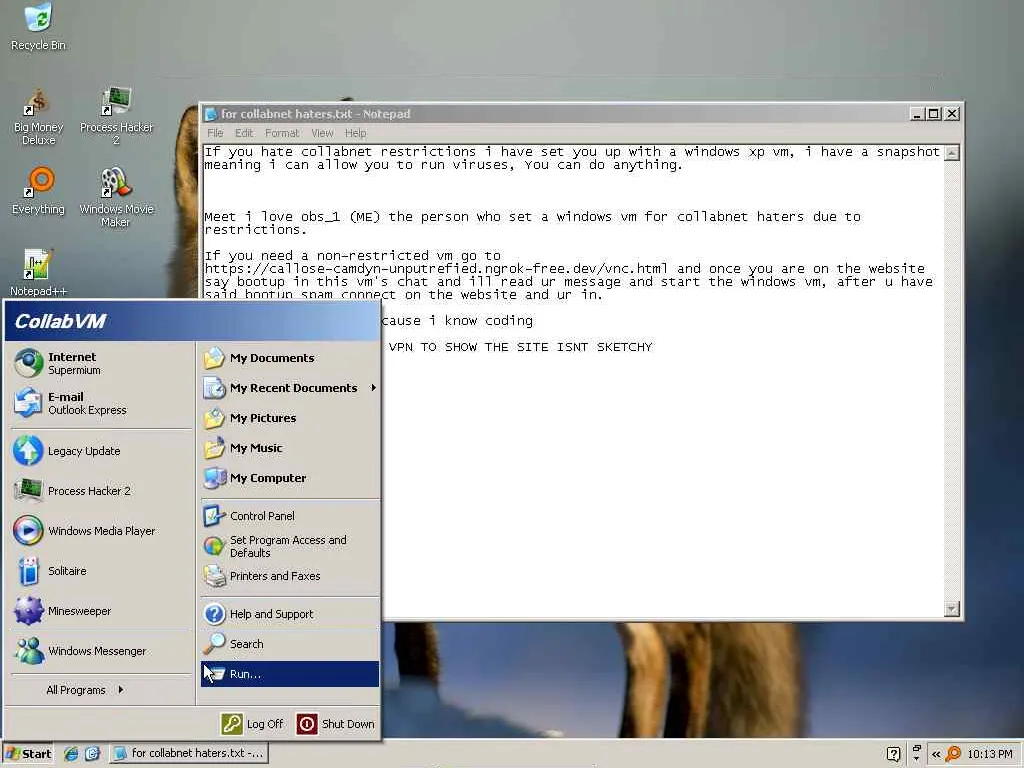This screenshot has width=1024, height=768.
Task: Click Notepad scrollbar down arrow
Action: [952, 609]
